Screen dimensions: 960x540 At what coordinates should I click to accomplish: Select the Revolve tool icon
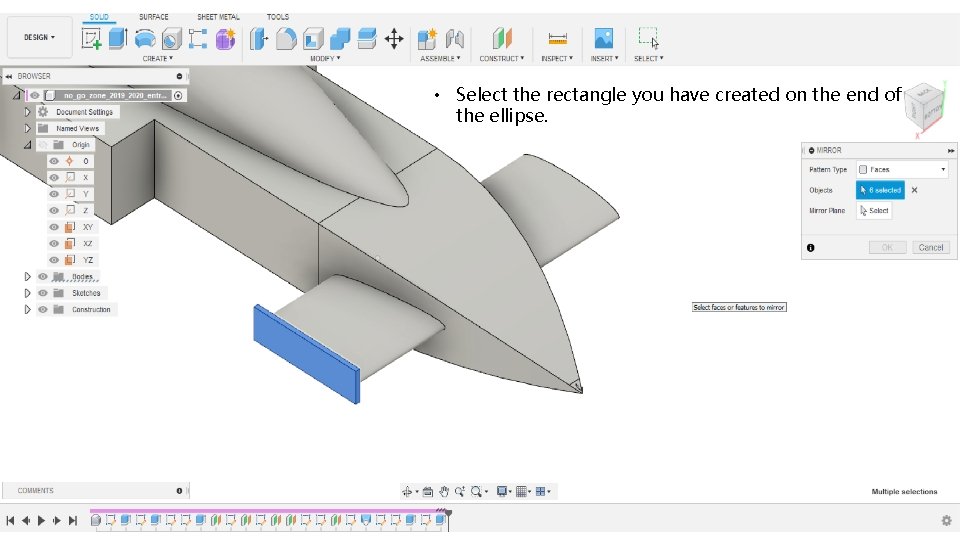coord(144,39)
